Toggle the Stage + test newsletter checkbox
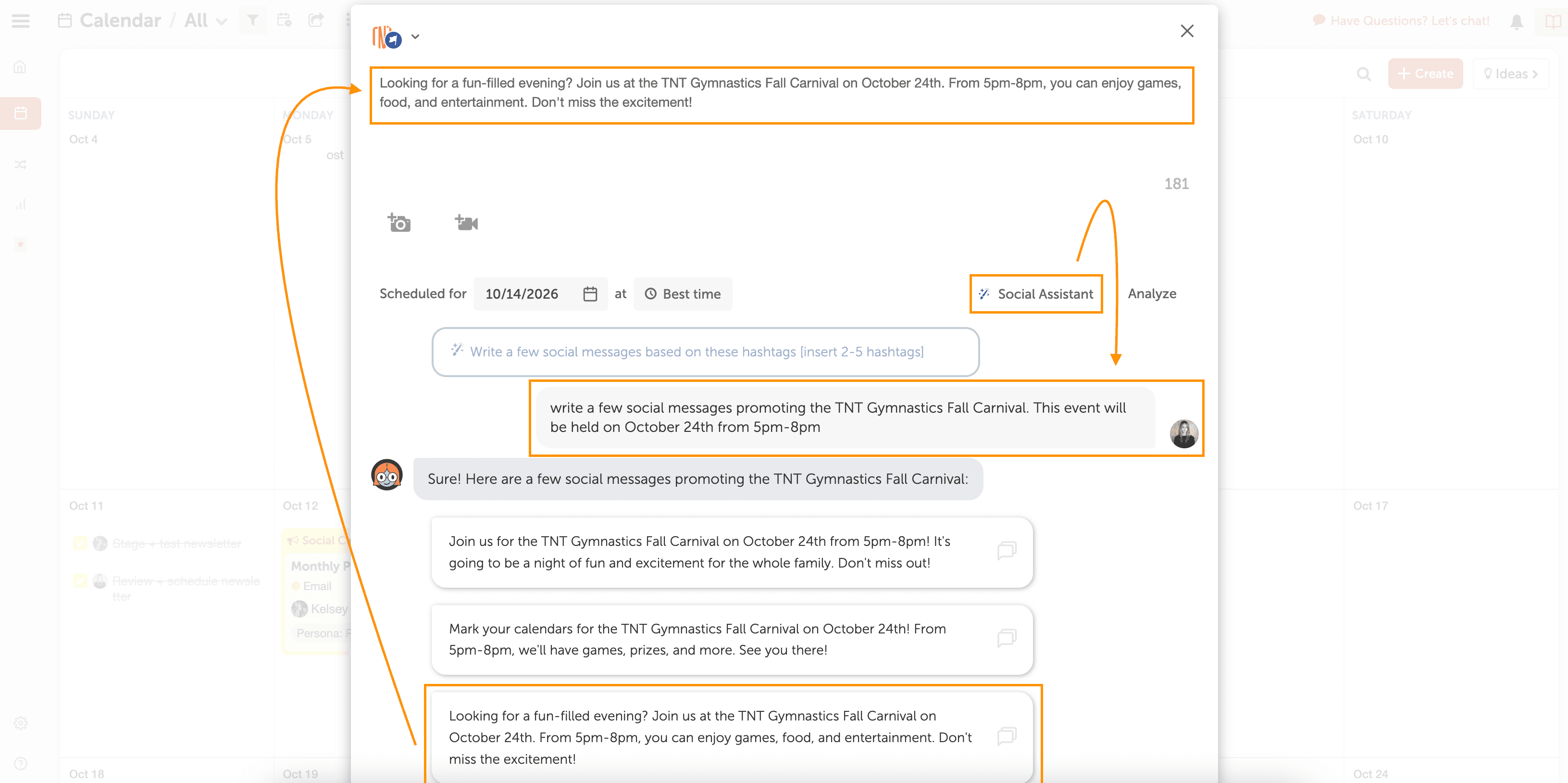The width and height of the screenshot is (1568, 783). coord(80,543)
